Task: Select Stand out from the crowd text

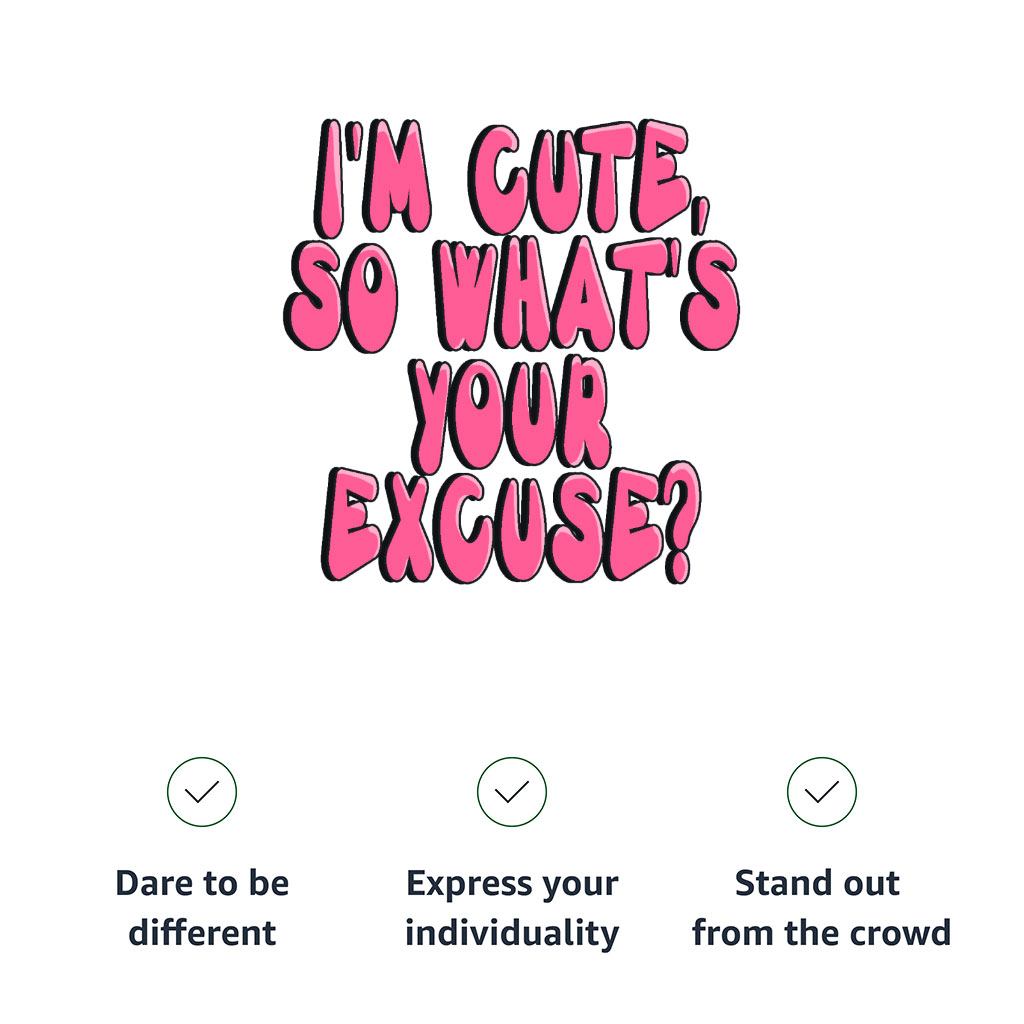Action: [821, 908]
